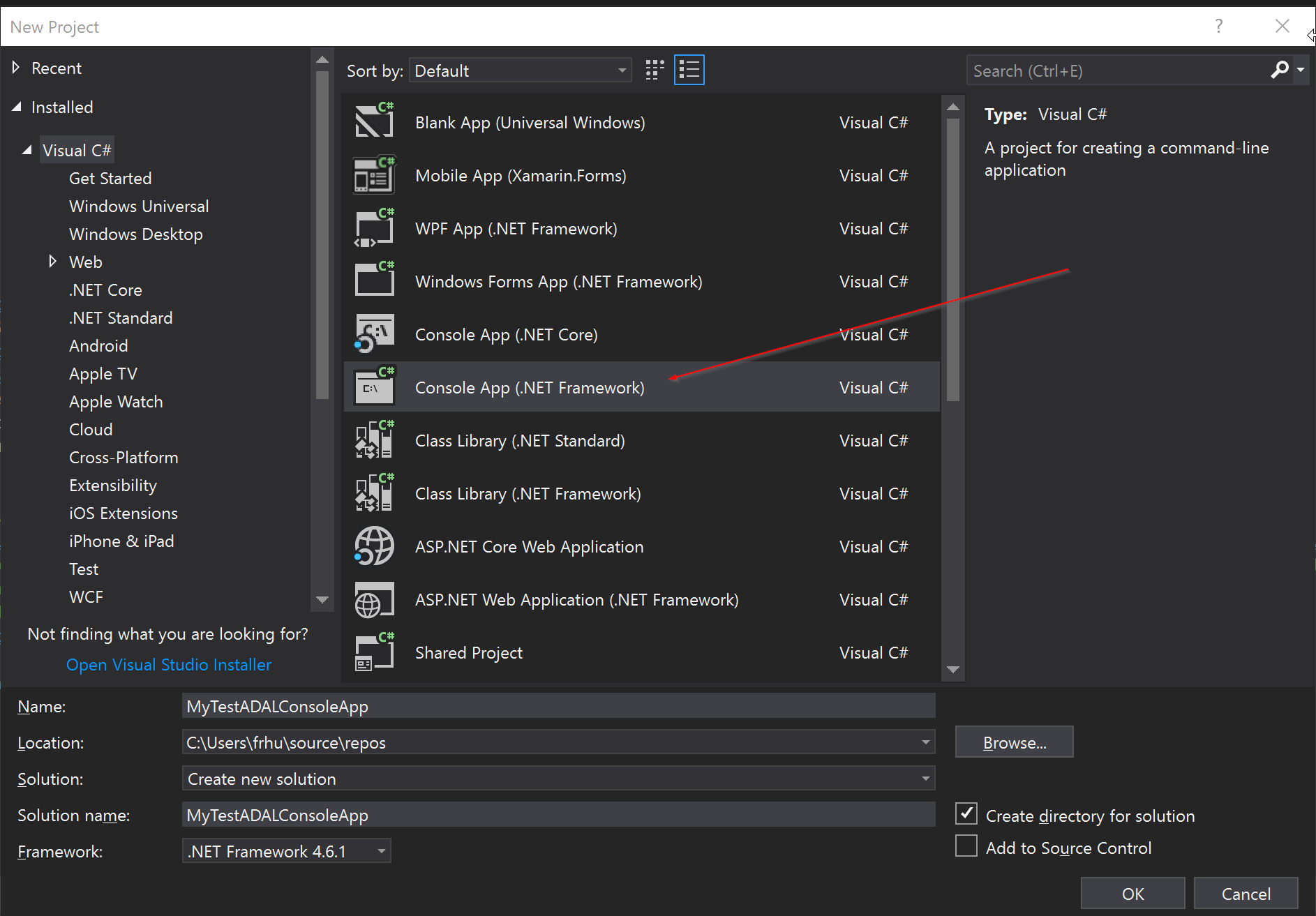This screenshot has width=1316, height=916.
Task: Select the WCF category
Action: click(86, 597)
